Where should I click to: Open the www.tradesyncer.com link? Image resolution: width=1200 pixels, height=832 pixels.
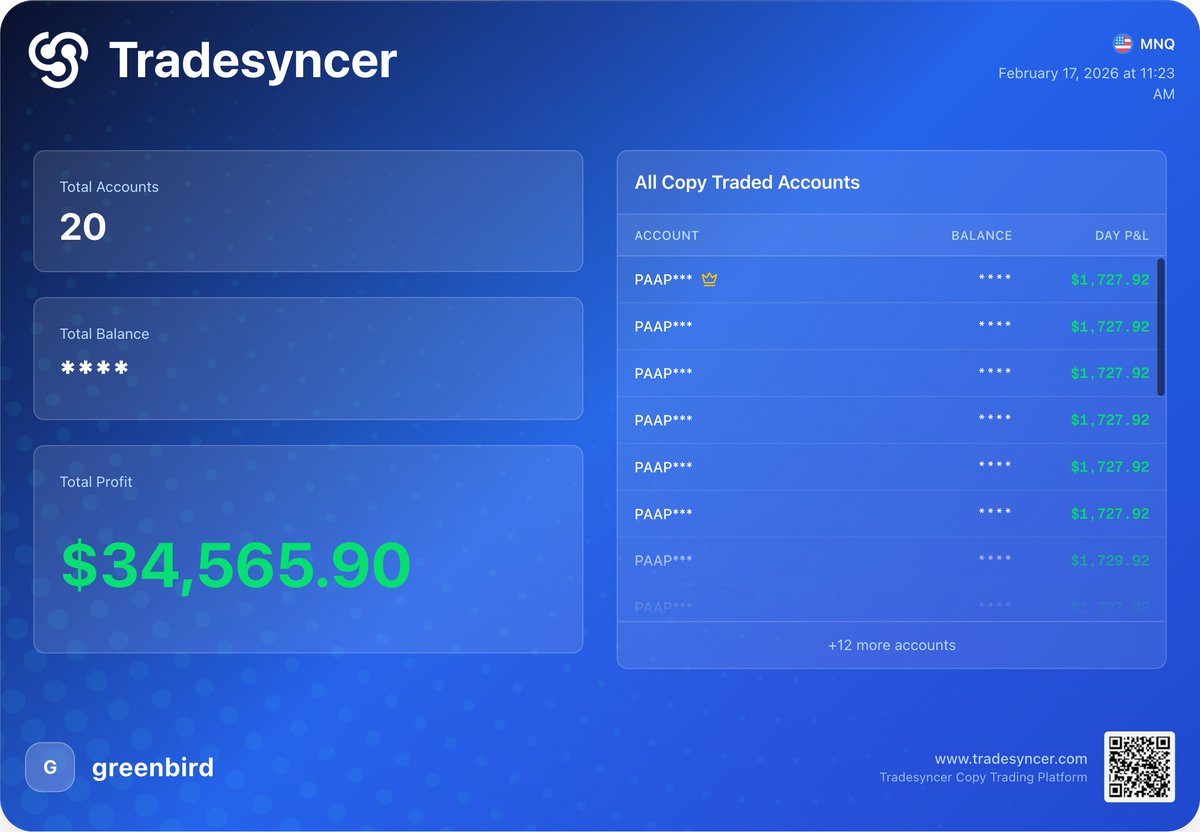point(1011,759)
